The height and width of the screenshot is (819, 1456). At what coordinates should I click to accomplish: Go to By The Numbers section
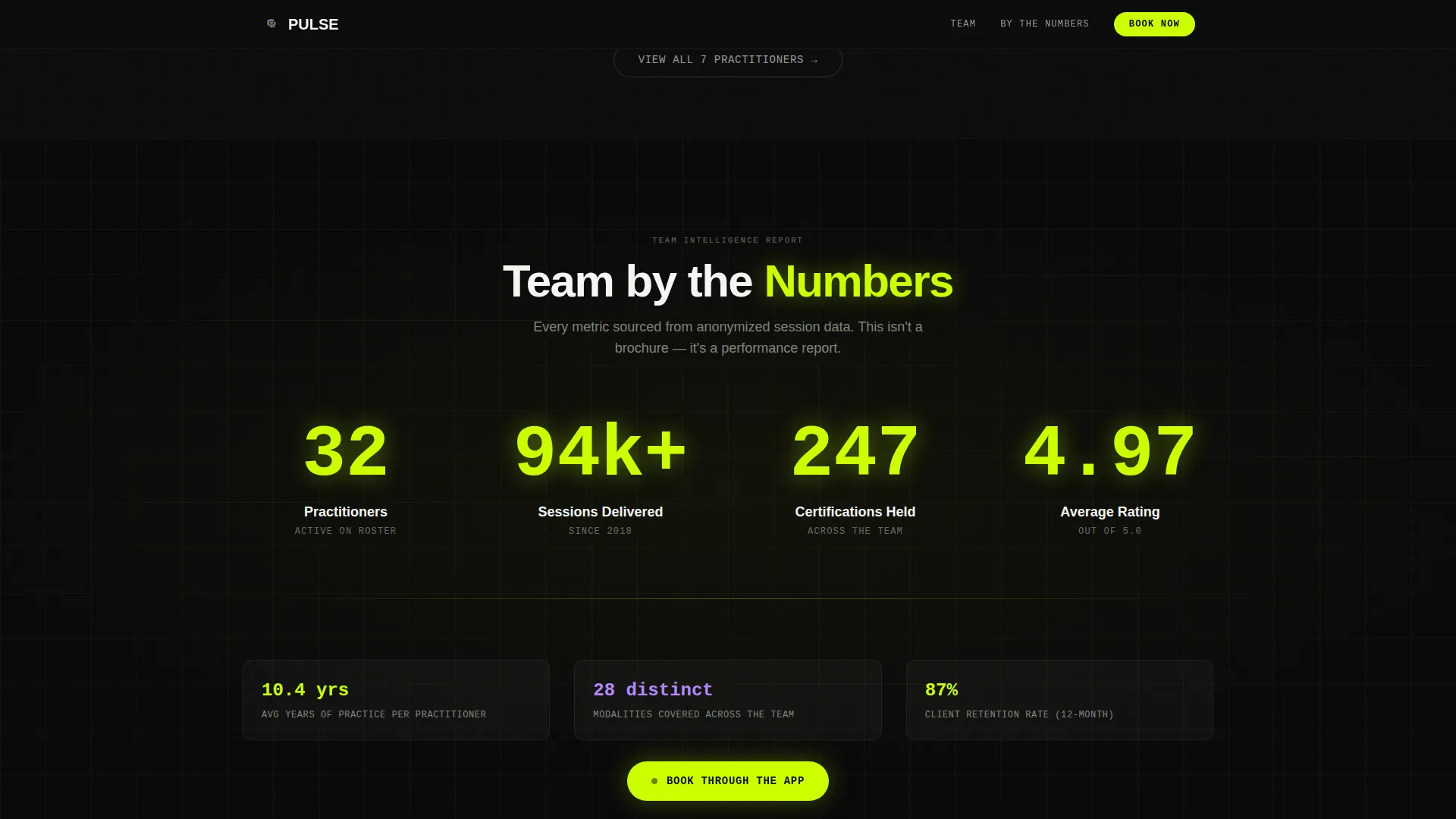pos(1044,24)
